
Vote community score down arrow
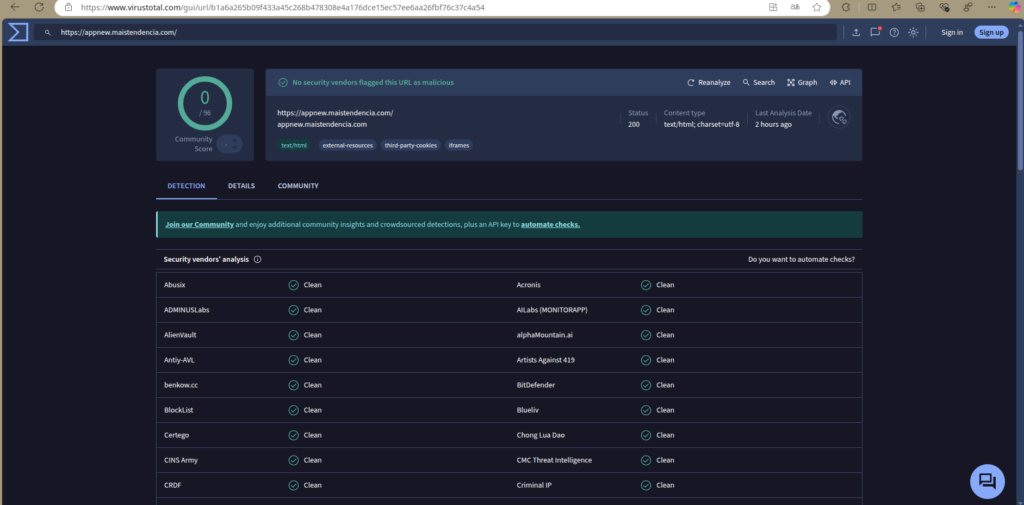click(236, 148)
